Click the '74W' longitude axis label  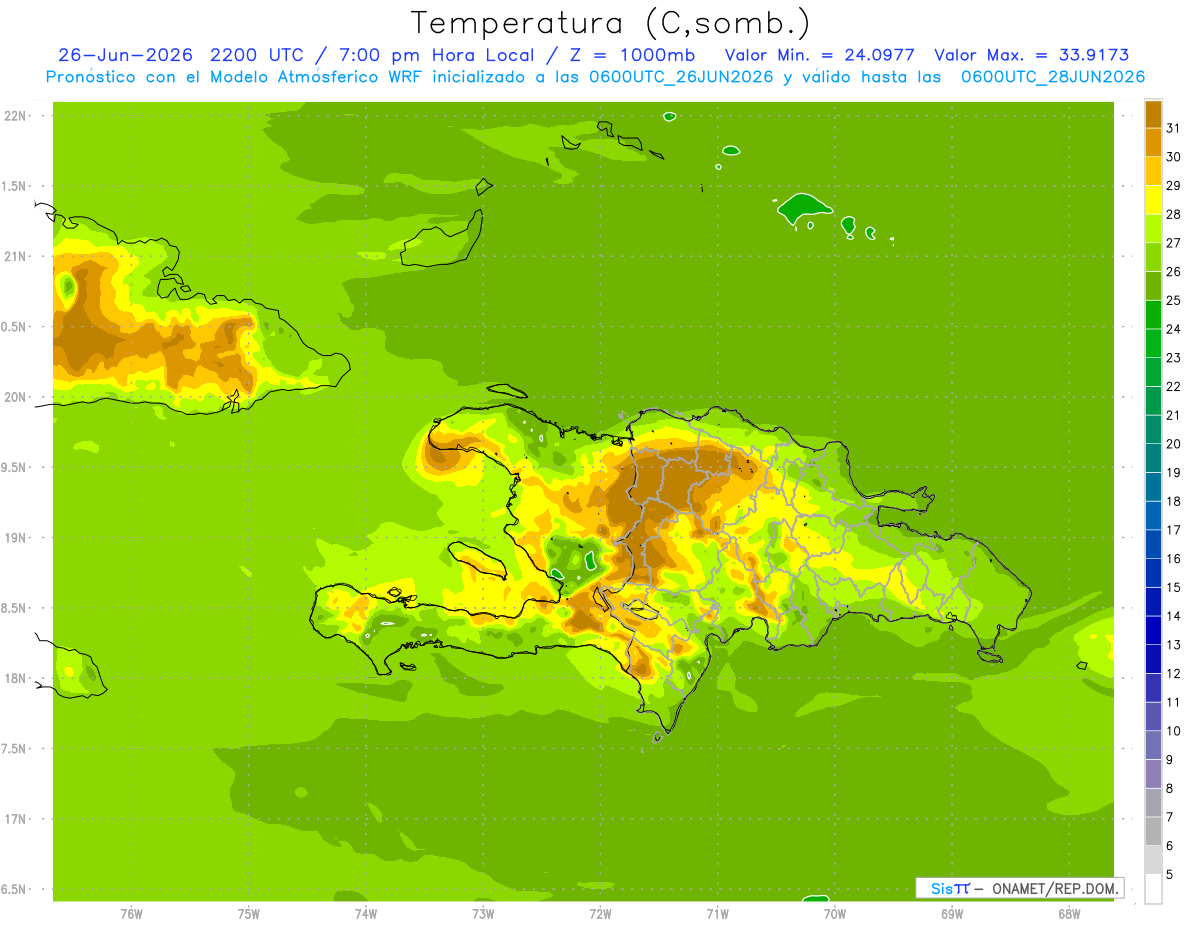coord(365,913)
